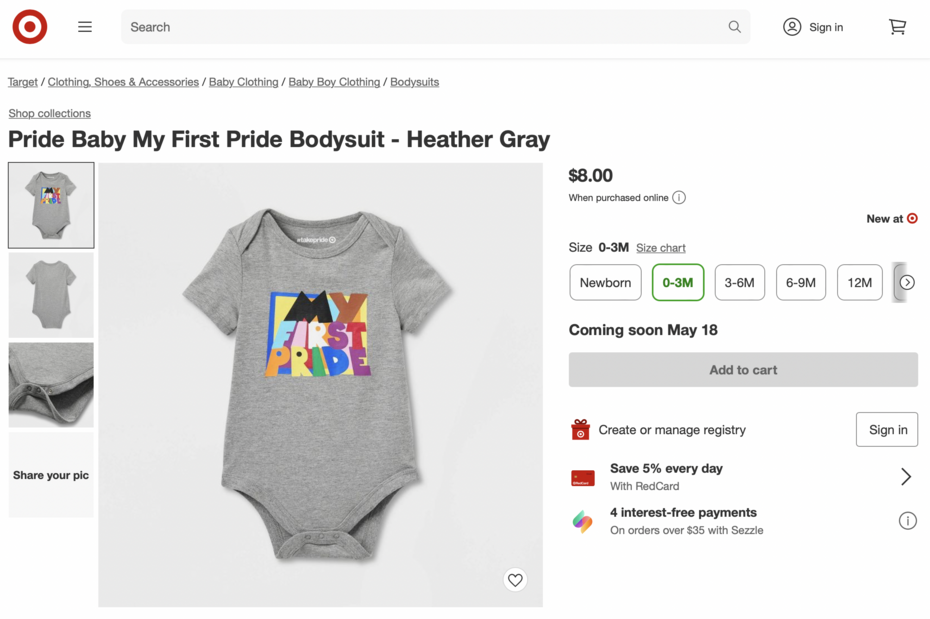Click registry Sign in button
Image resolution: width=930 pixels, height=619 pixels.
(886, 430)
